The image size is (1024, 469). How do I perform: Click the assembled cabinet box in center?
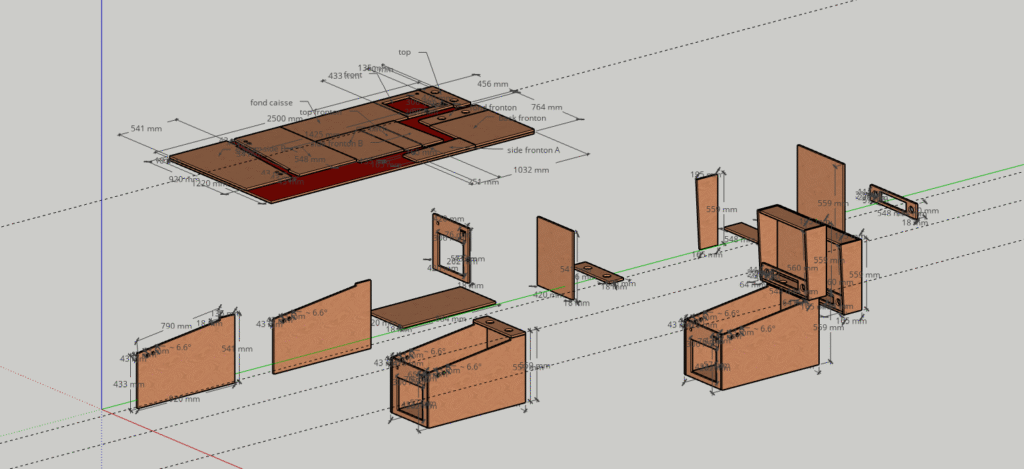click(458, 375)
